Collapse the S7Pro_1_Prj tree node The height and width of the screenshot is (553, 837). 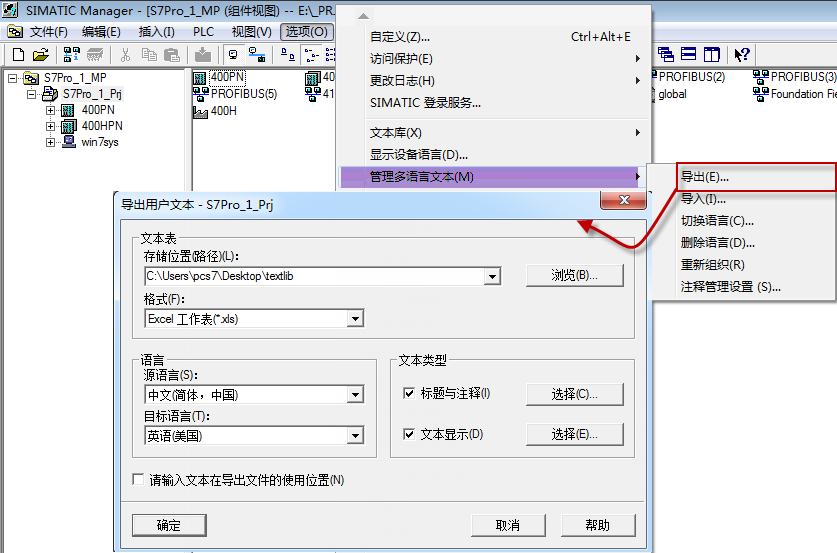pos(31,94)
